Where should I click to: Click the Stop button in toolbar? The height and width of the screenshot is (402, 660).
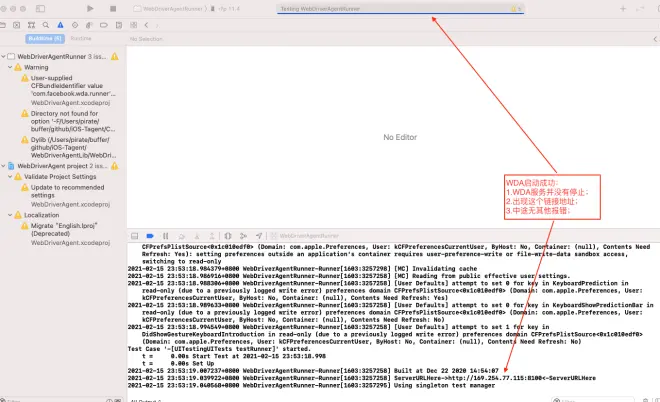click(x=113, y=8)
